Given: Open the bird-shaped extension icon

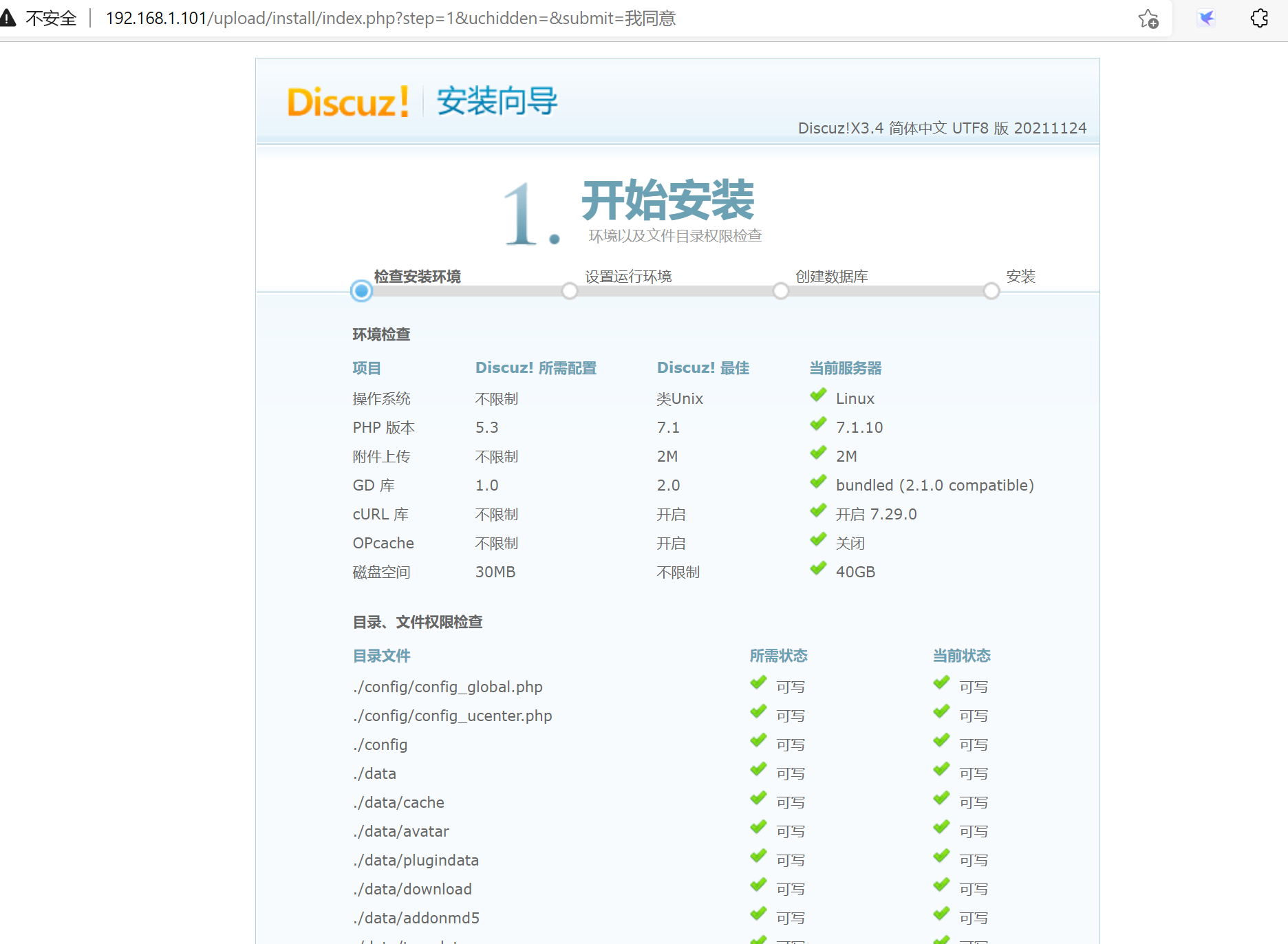Looking at the screenshot, I should (1206, 19).
